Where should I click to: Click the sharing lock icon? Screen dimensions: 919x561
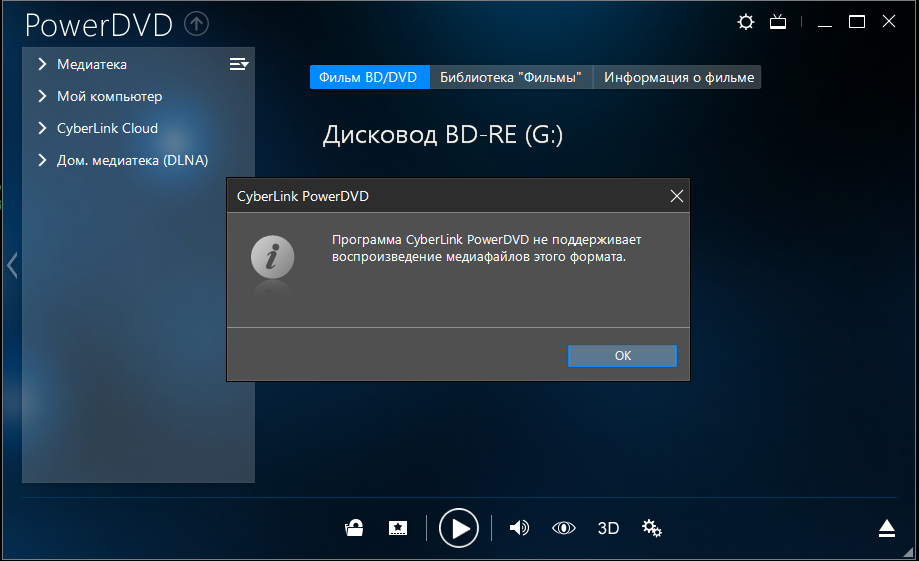tap(354, 528)
